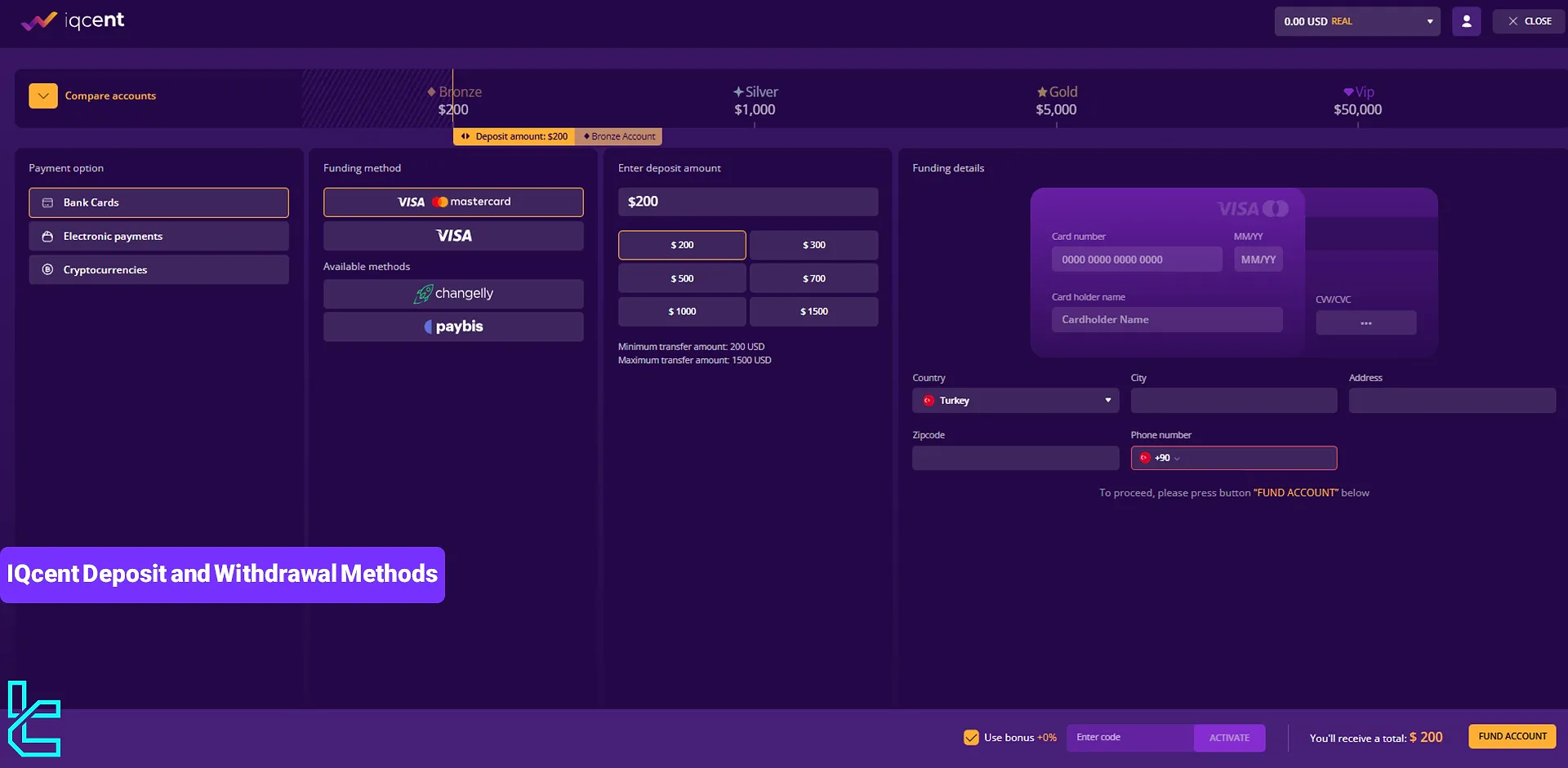
Task: Click the Electronic payments wallet icon
Action: tap(47, 236)
